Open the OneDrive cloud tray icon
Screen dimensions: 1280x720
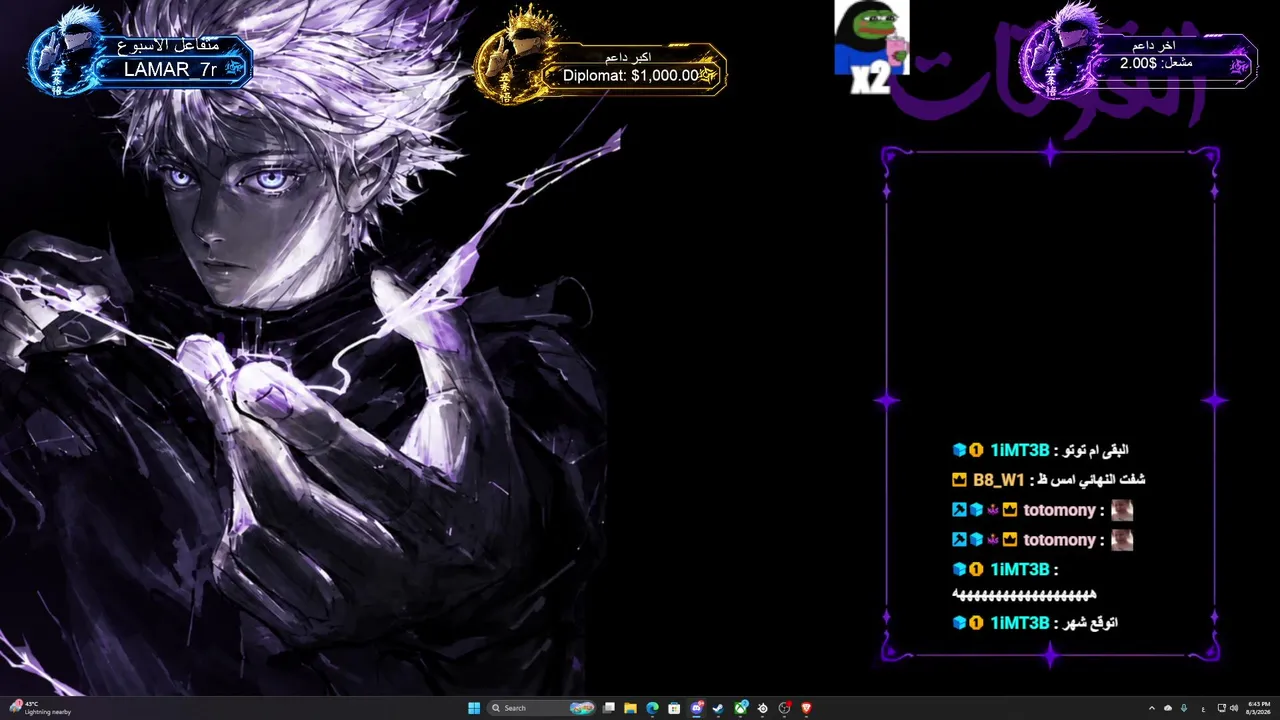[x=1167, y=708]
